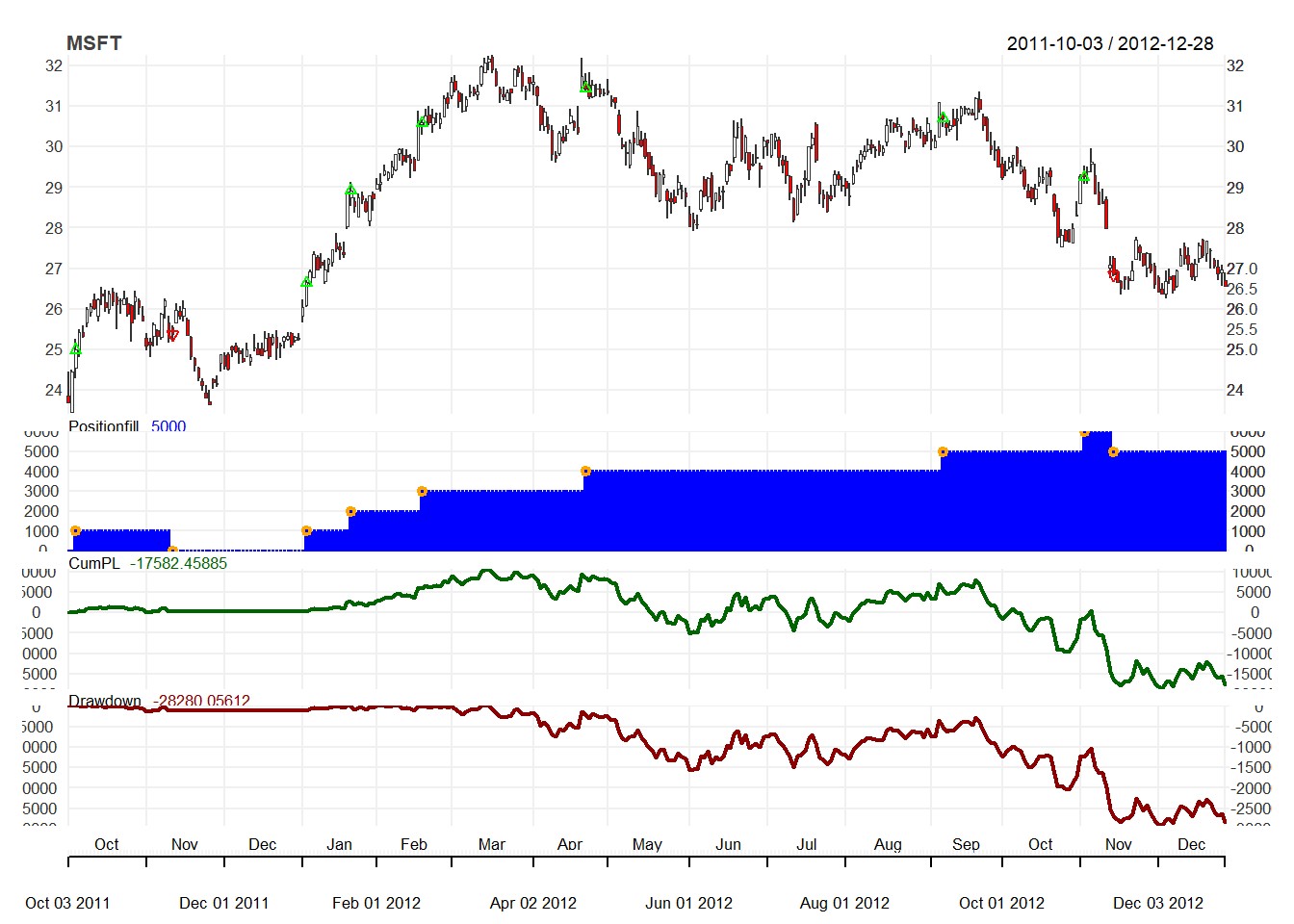Select green buy triangle in early September 2012
This screenshot has height=924, width=1294.
pos(944,118)
